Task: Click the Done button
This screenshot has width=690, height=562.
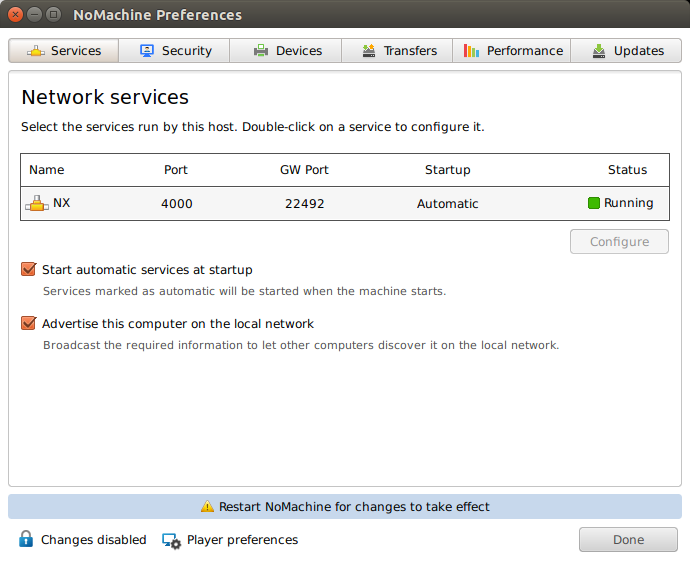Action: 628,540
